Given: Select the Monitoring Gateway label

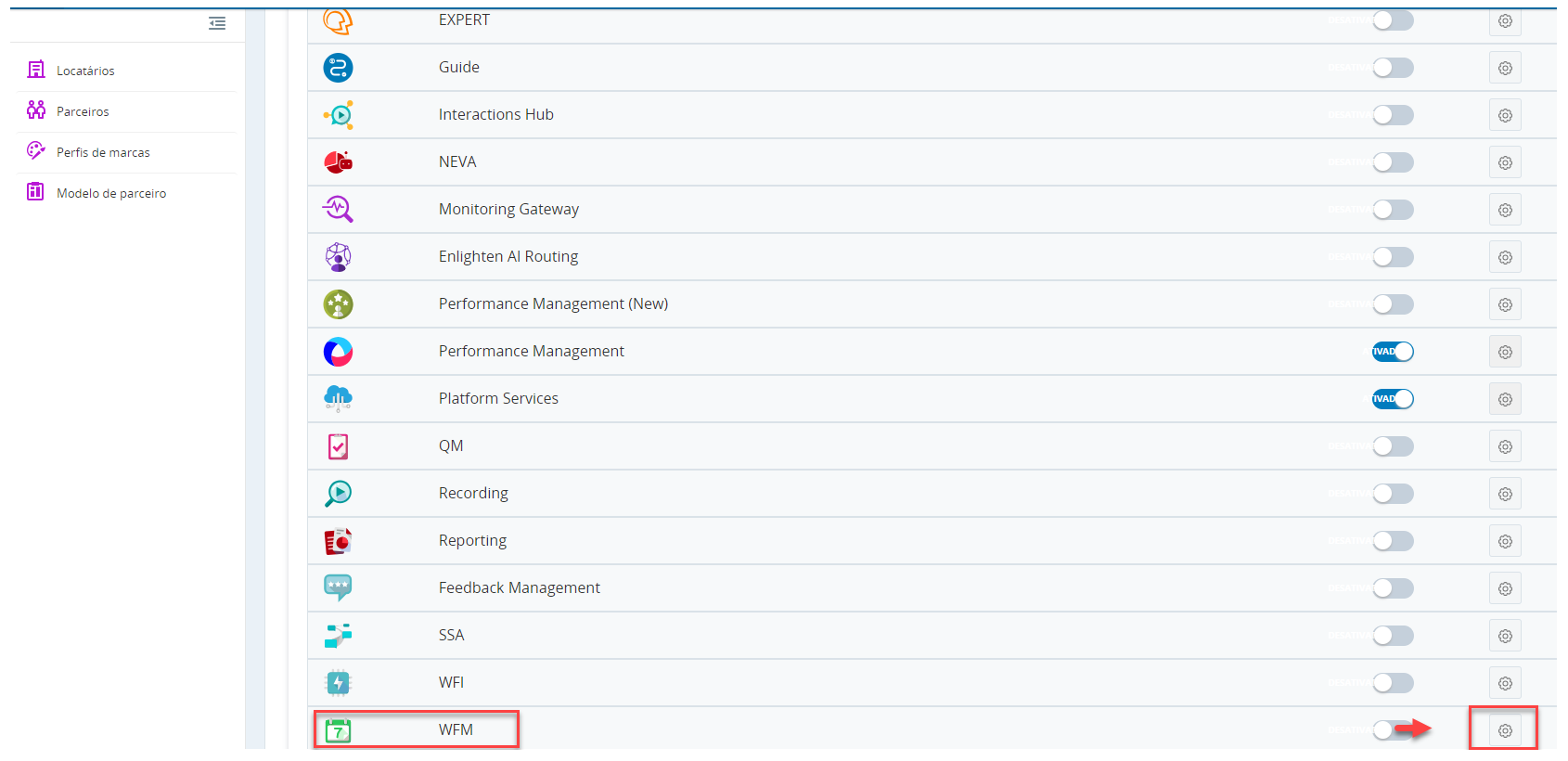Looking at the screenshot, I should [x=508, y=210].
